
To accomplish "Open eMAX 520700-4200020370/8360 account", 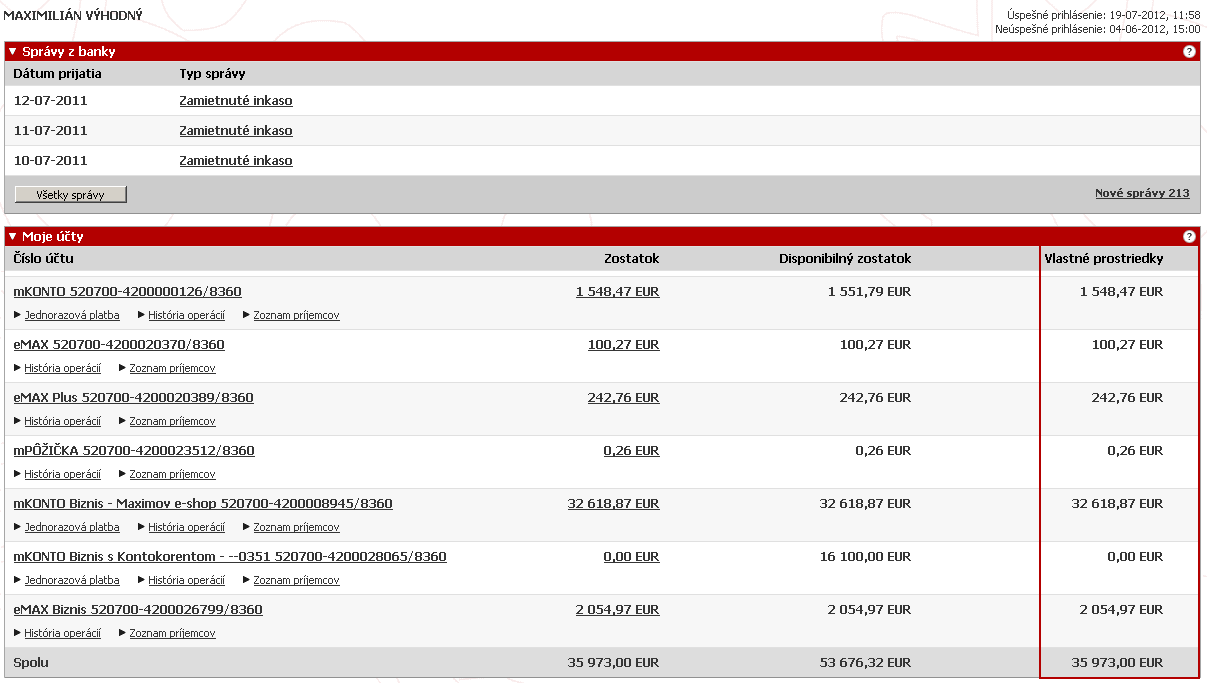I will [119, 345].
